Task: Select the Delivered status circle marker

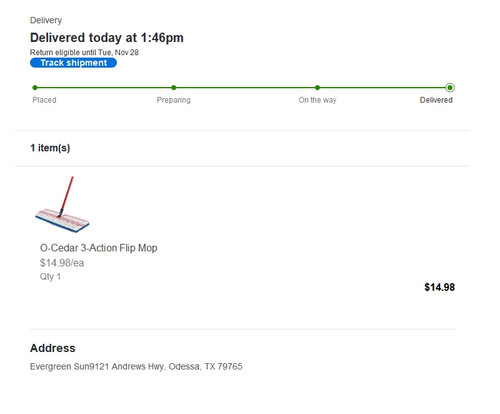Action: point(450,88)
